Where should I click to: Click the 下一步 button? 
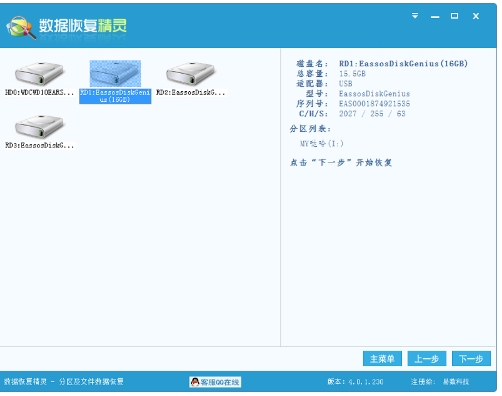(x=471, y=359)
